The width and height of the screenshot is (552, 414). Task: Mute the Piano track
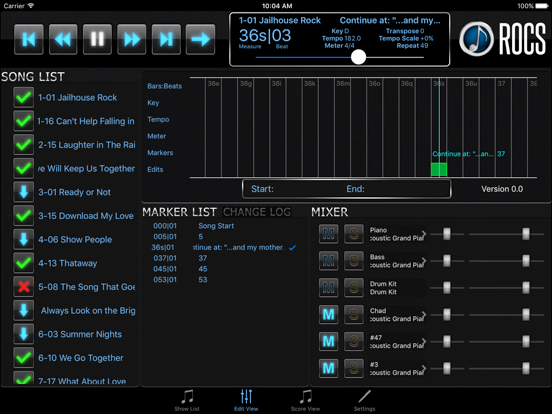click(x=328, y=234)
